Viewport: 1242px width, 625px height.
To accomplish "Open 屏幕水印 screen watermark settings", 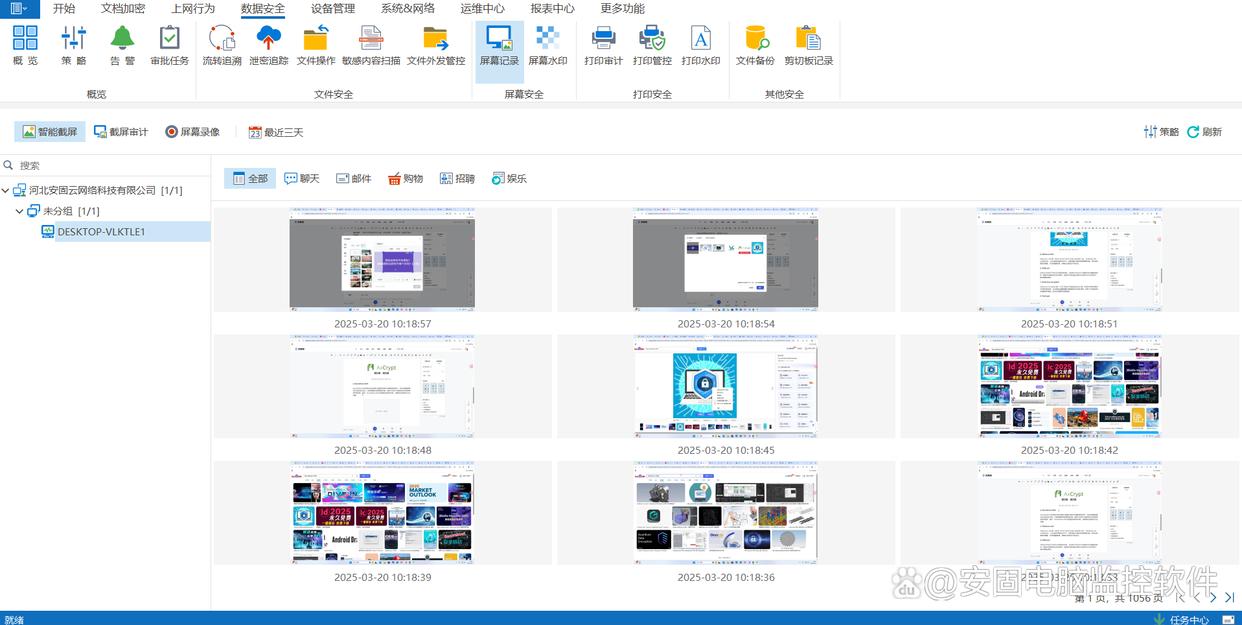I will coord(547,45).
